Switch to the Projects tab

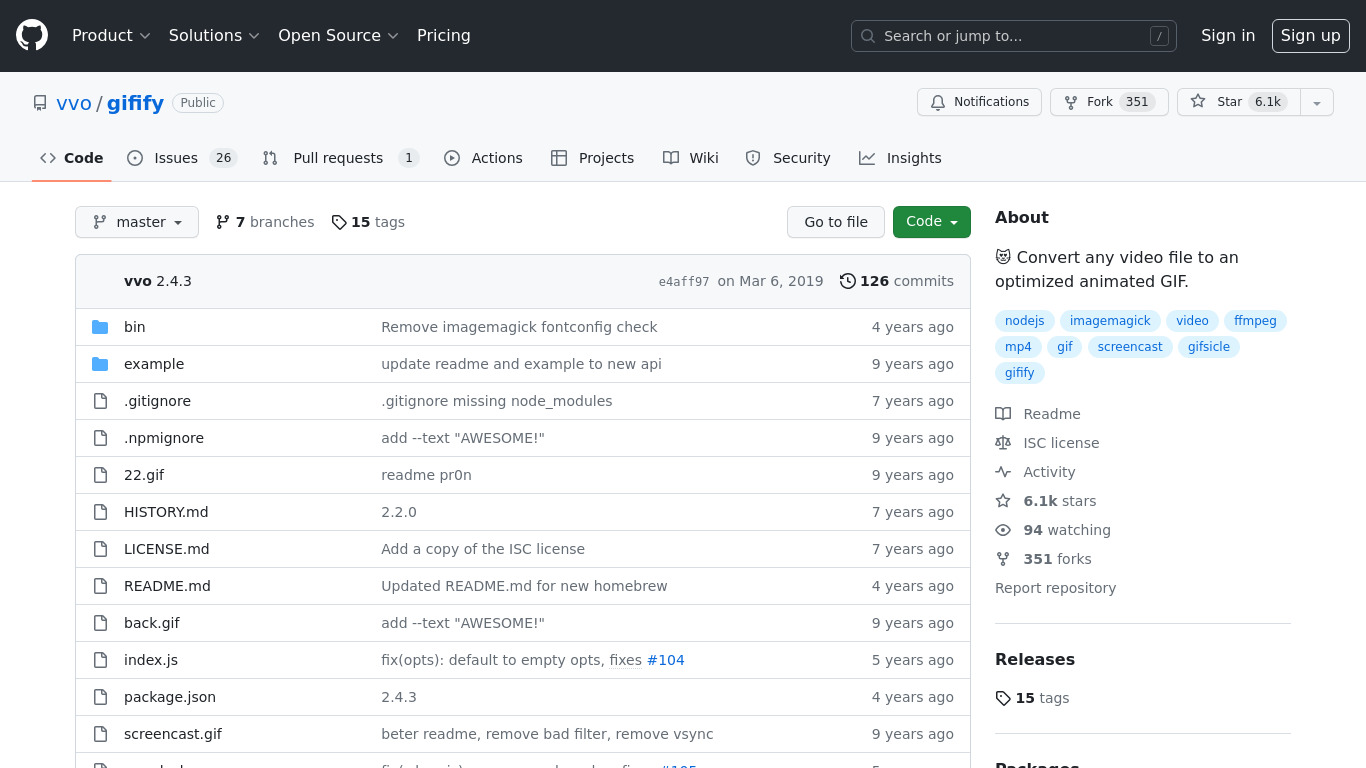point(592,158)
